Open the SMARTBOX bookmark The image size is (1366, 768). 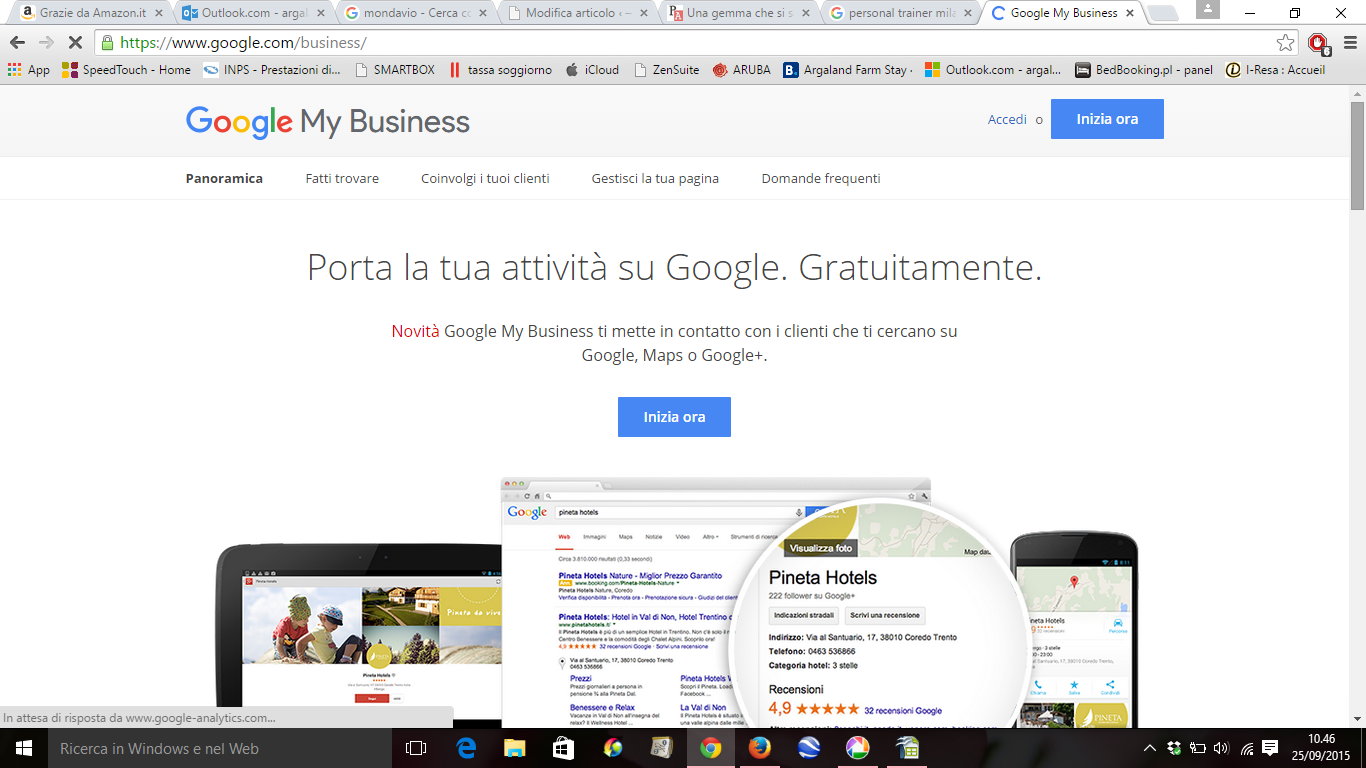pyautogui.click(x=395, y=70)
